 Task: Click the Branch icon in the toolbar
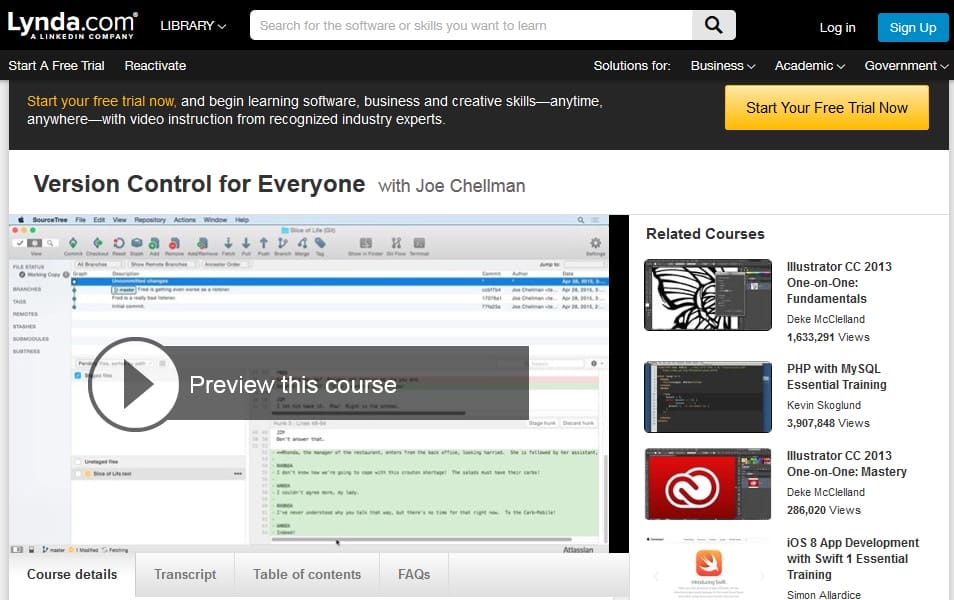(x=282, y=243)
